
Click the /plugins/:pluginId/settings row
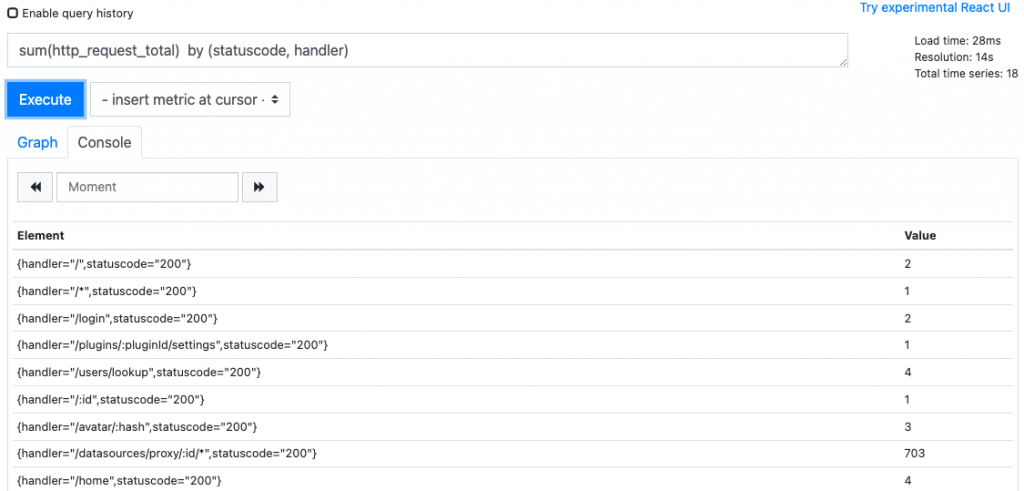(x=515, y=345)
